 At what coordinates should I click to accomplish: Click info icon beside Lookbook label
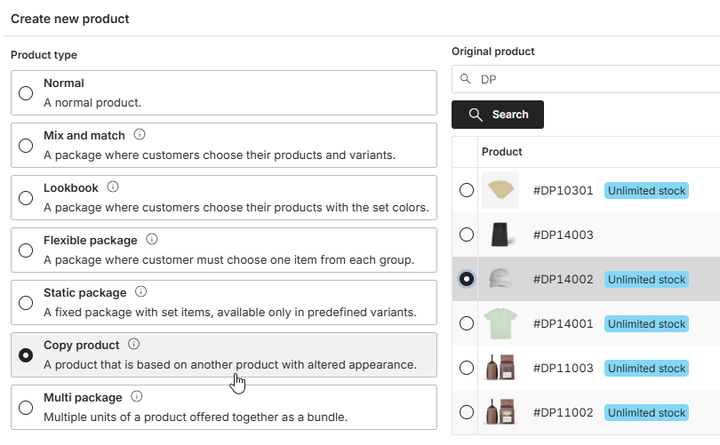pos(113,187)
